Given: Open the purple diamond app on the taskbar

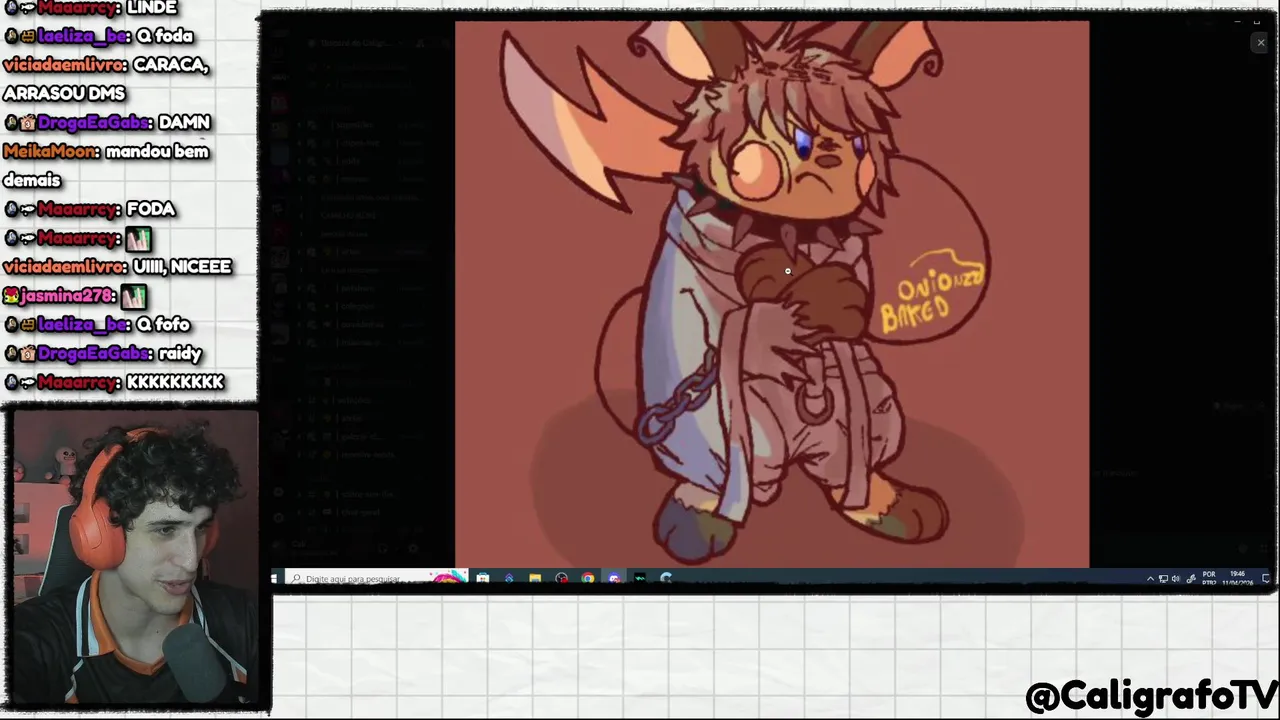Looking at the screenshot, I should [x=509, y=578].
